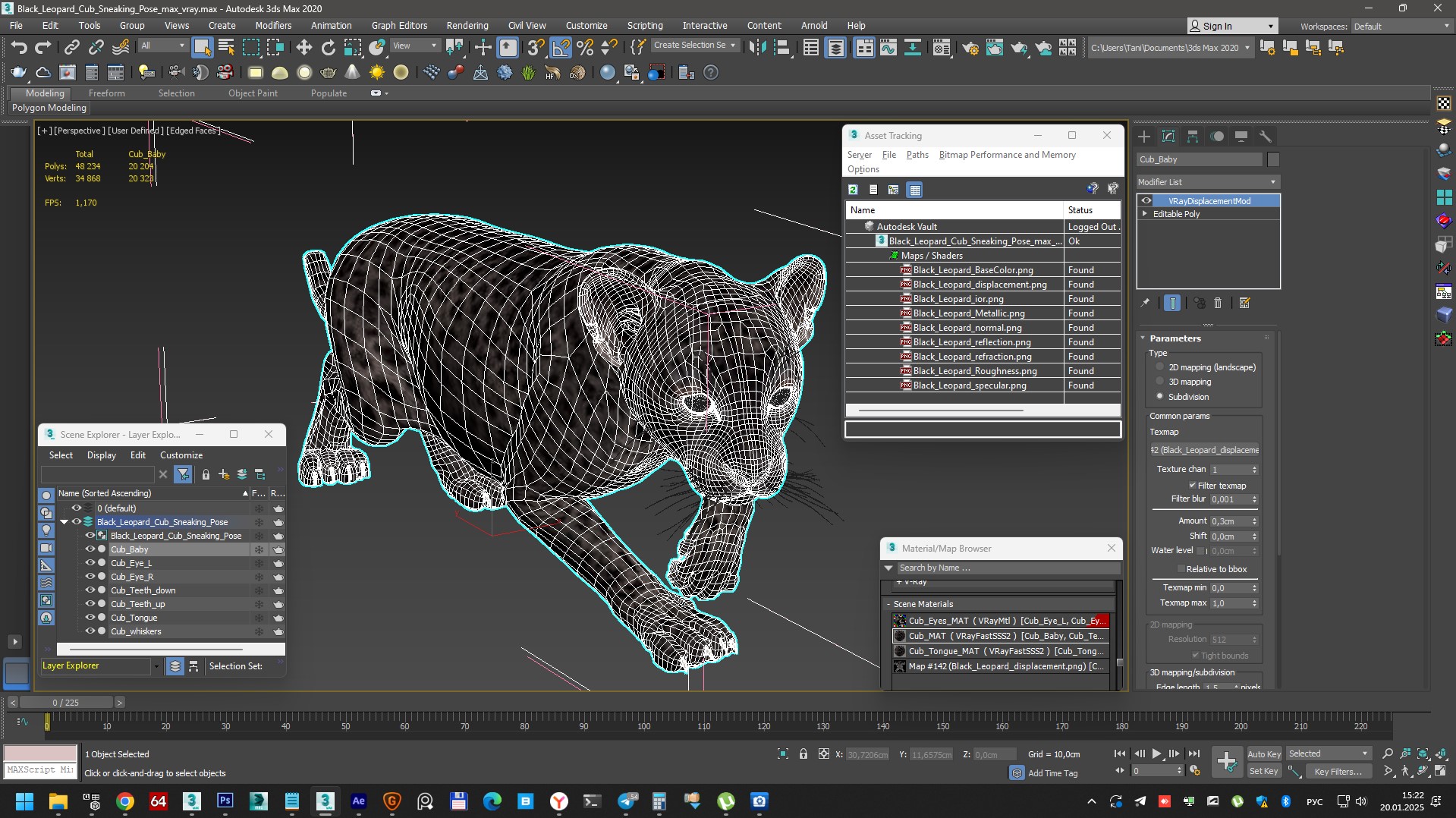Open the Rendering menu
1456x818 pixels.
467,25
